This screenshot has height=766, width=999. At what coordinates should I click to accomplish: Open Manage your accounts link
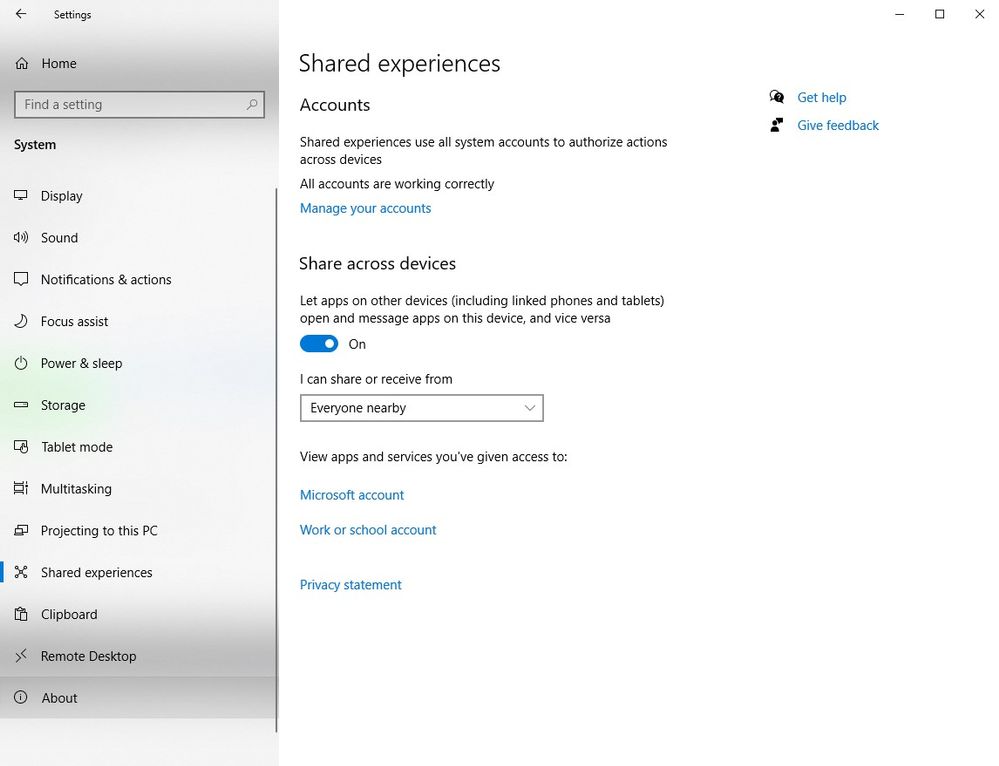click(365, 208)
